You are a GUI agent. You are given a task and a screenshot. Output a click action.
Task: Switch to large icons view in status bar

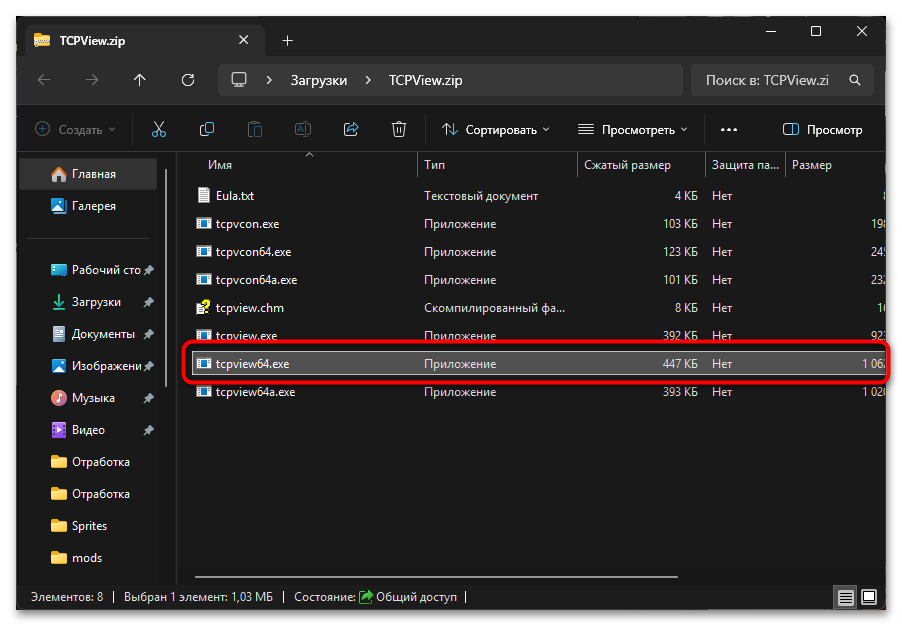[869, 597]
